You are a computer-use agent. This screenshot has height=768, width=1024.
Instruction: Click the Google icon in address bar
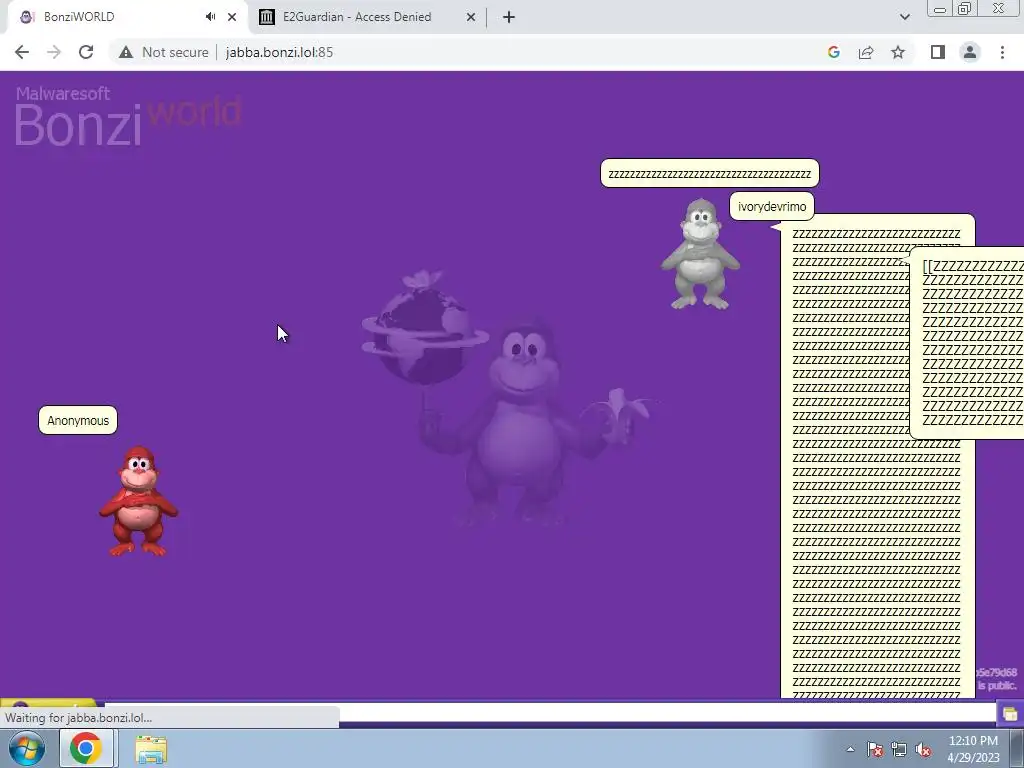(x=833, y=52)
